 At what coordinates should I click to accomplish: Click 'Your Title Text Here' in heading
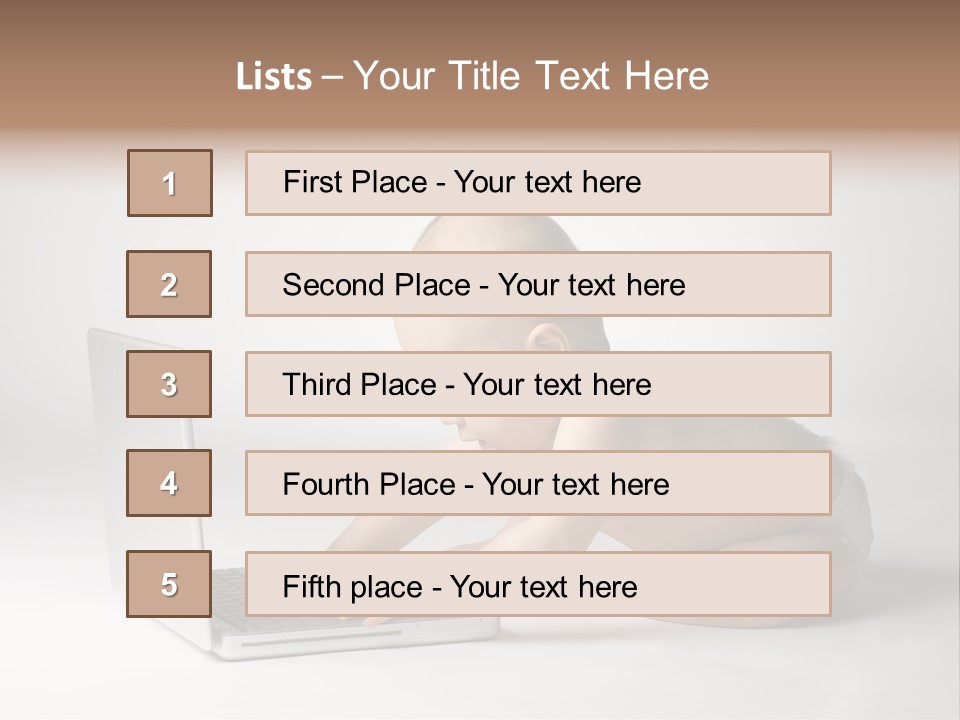531,76
